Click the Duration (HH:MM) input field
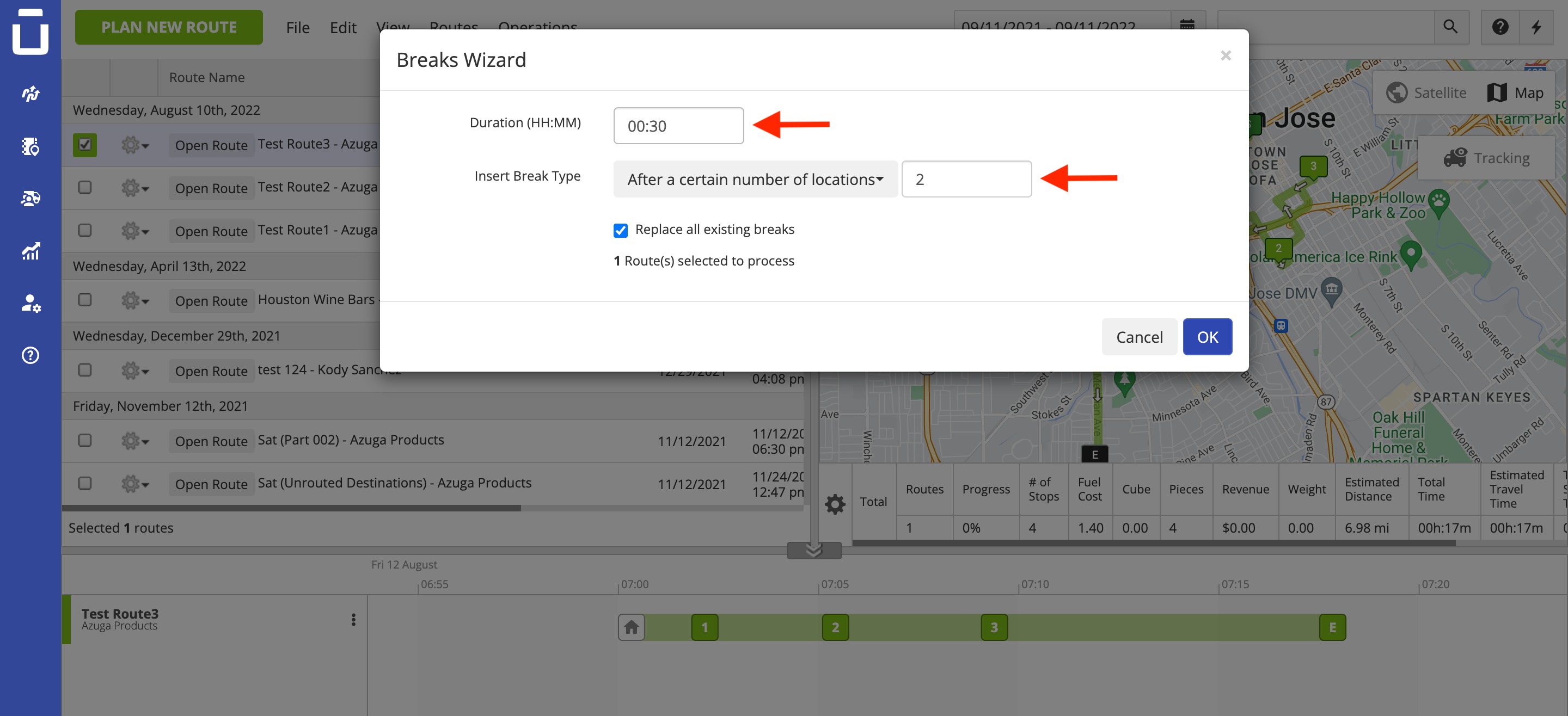Image resolution: width=1568 pixels, height=716 pixels. point(678,125)
